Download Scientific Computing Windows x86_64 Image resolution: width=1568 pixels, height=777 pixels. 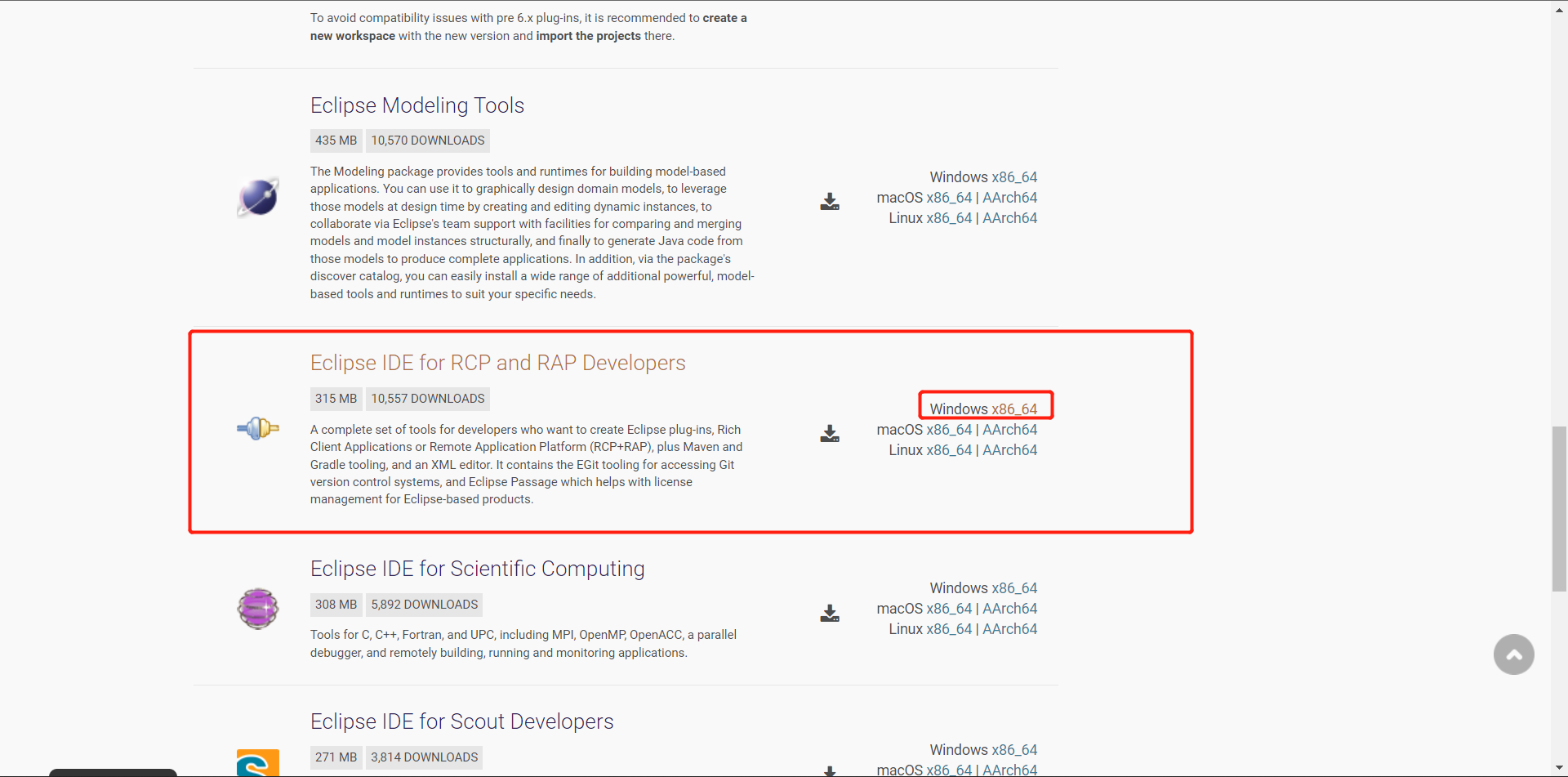[x=1014, y=588]
